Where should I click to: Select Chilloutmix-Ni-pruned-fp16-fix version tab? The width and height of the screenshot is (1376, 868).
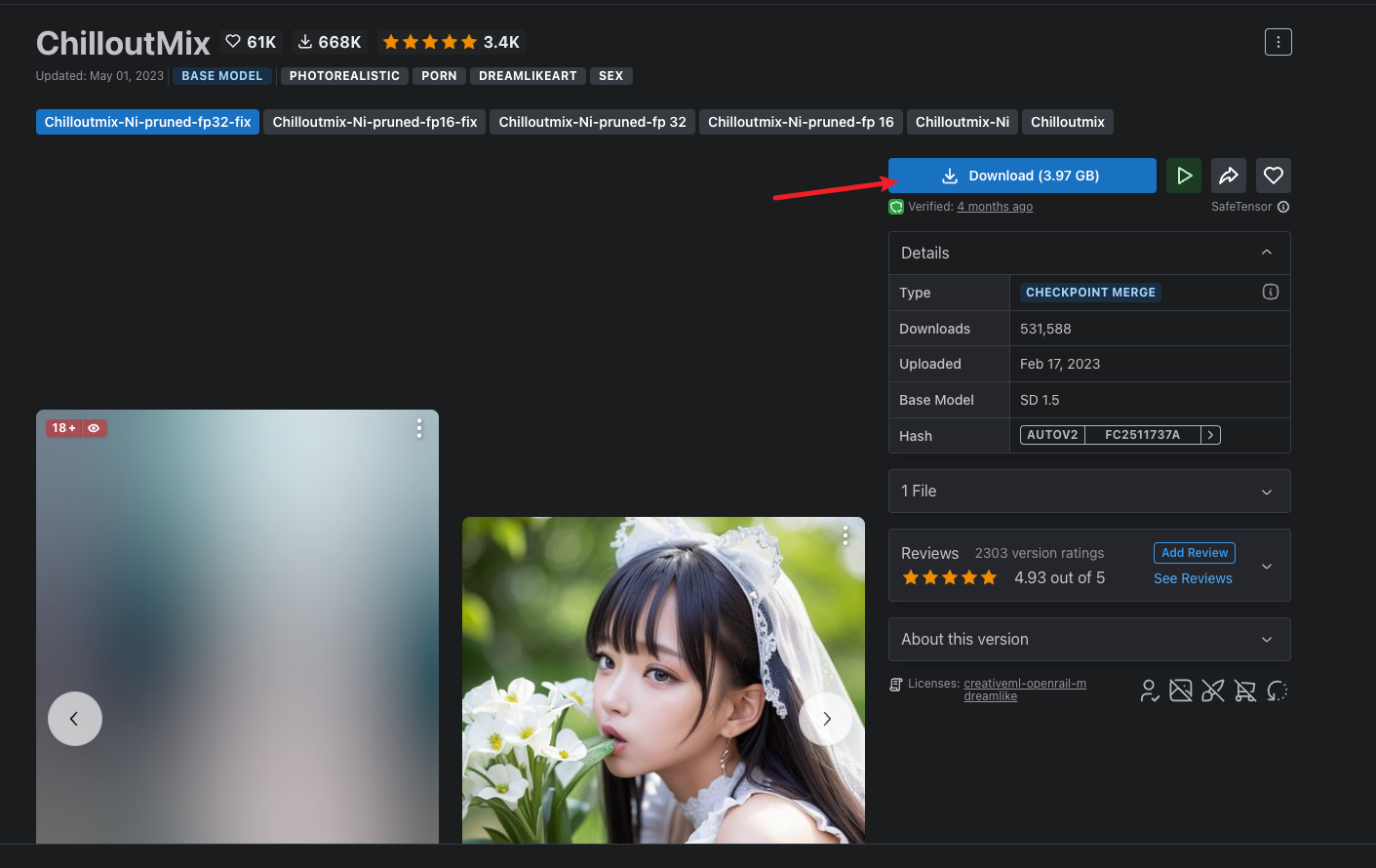coord(374,122)
